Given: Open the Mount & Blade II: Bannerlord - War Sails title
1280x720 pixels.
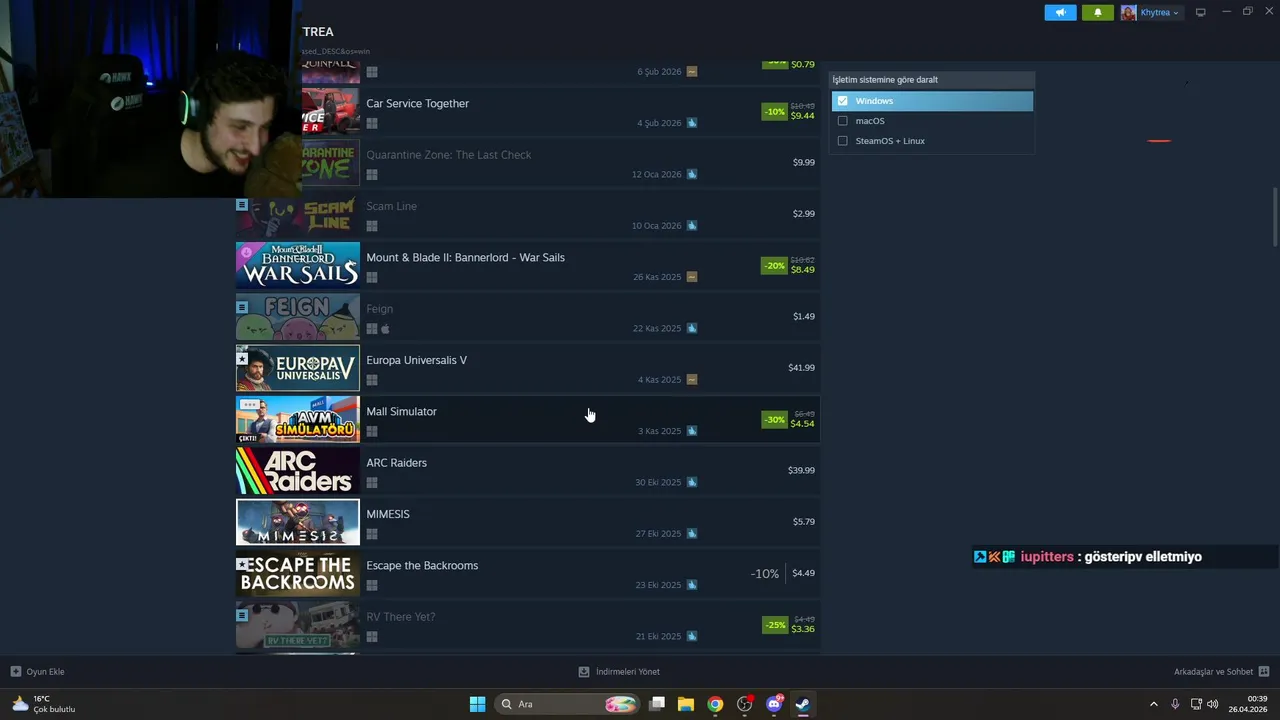Looking at the screenshot, I should click(465, 257).
